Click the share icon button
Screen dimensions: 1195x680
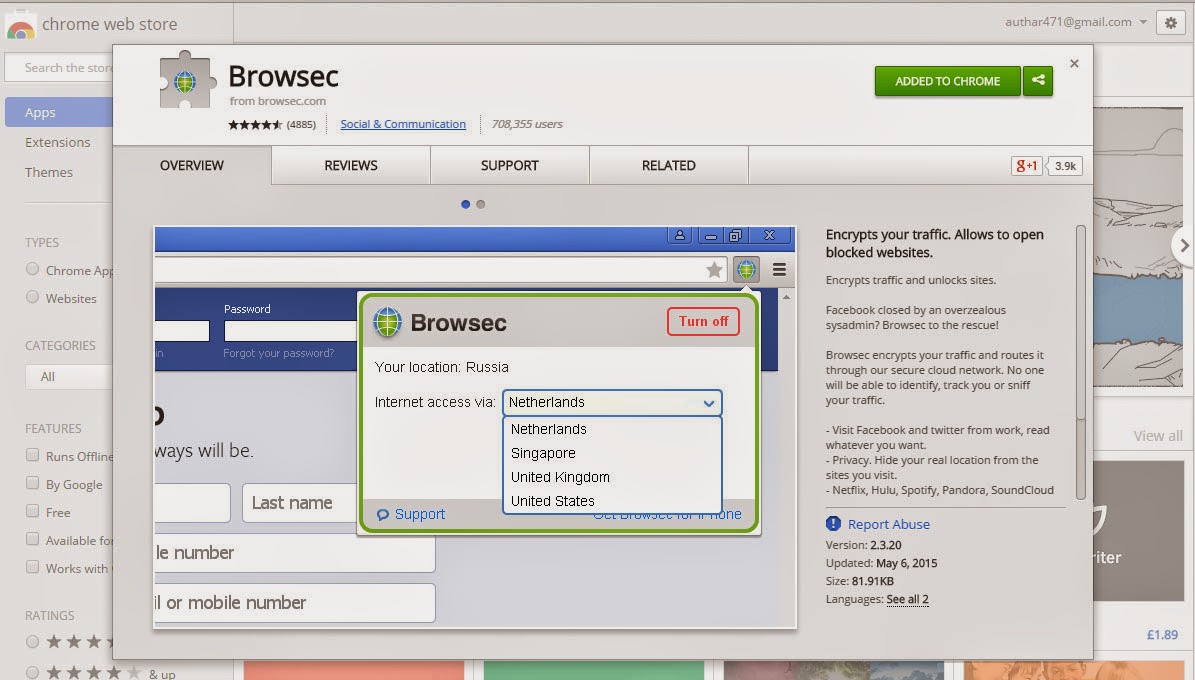[1038, 81]
